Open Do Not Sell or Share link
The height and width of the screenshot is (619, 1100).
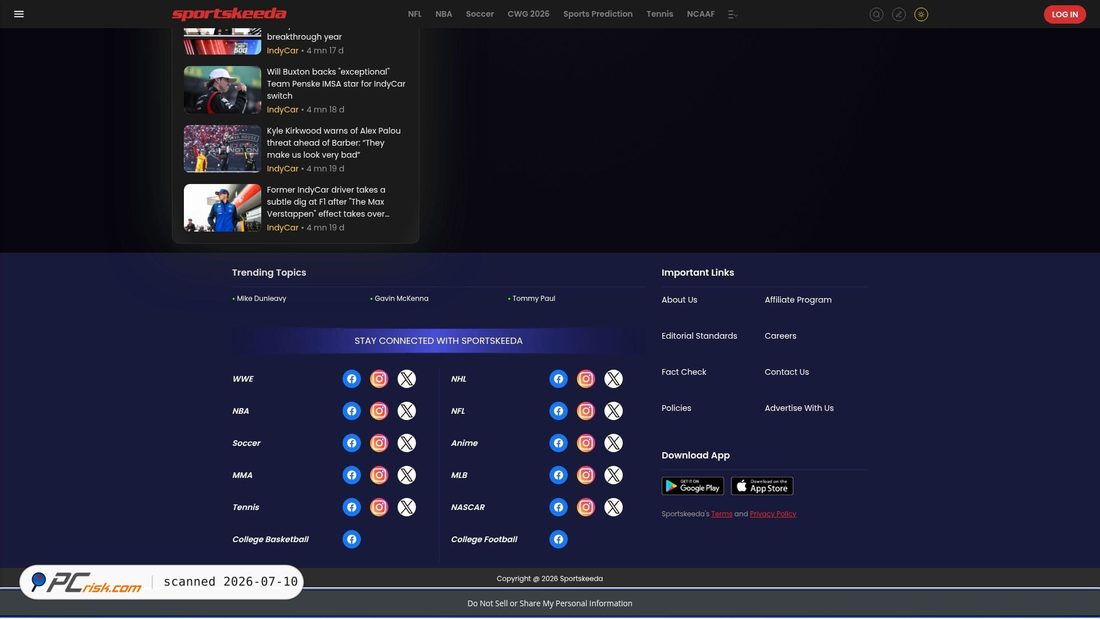(x=549, y=604)
